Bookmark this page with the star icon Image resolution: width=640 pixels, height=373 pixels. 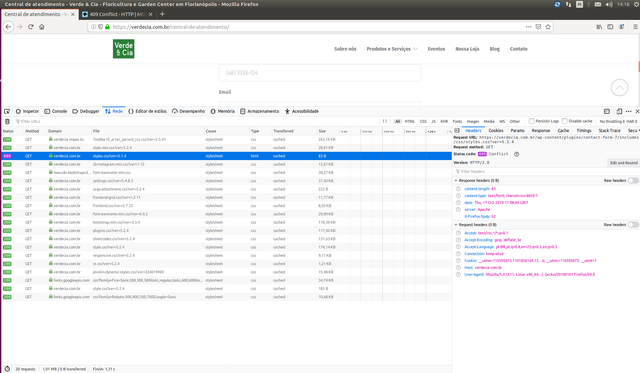548,27
